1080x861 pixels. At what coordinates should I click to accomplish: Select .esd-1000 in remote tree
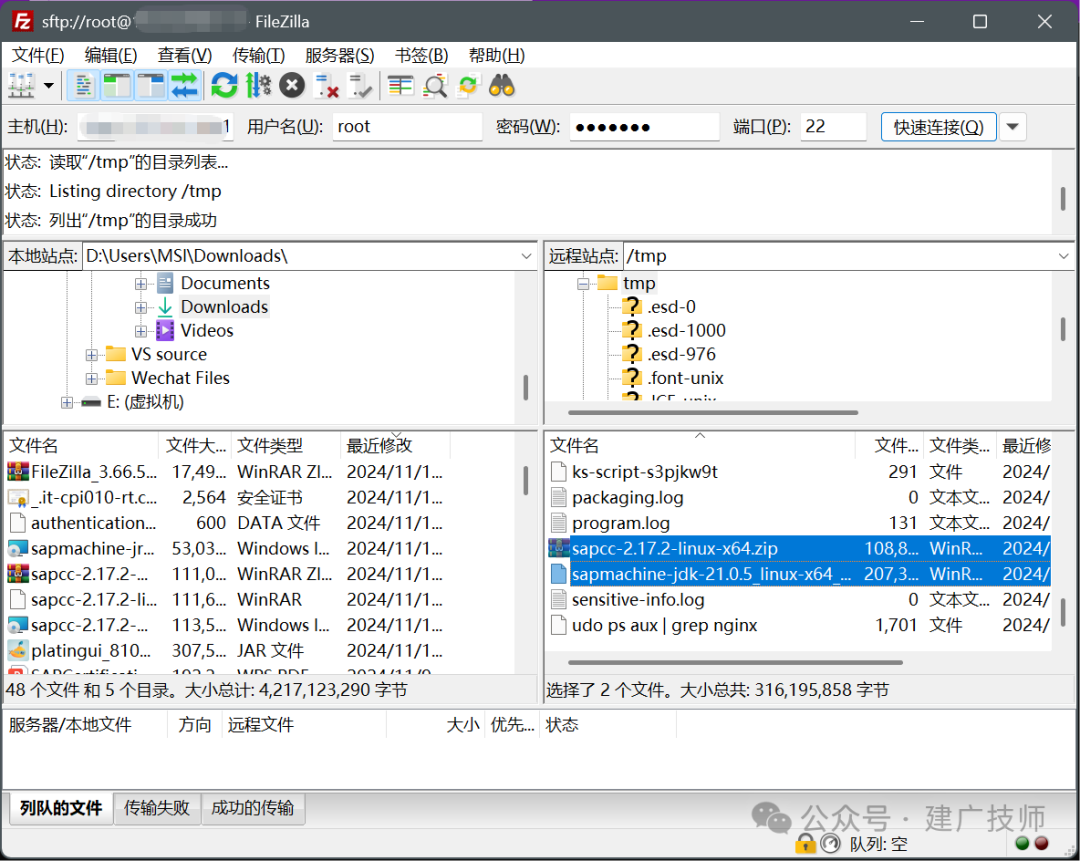pyautogui.click(x=686, y=331)
